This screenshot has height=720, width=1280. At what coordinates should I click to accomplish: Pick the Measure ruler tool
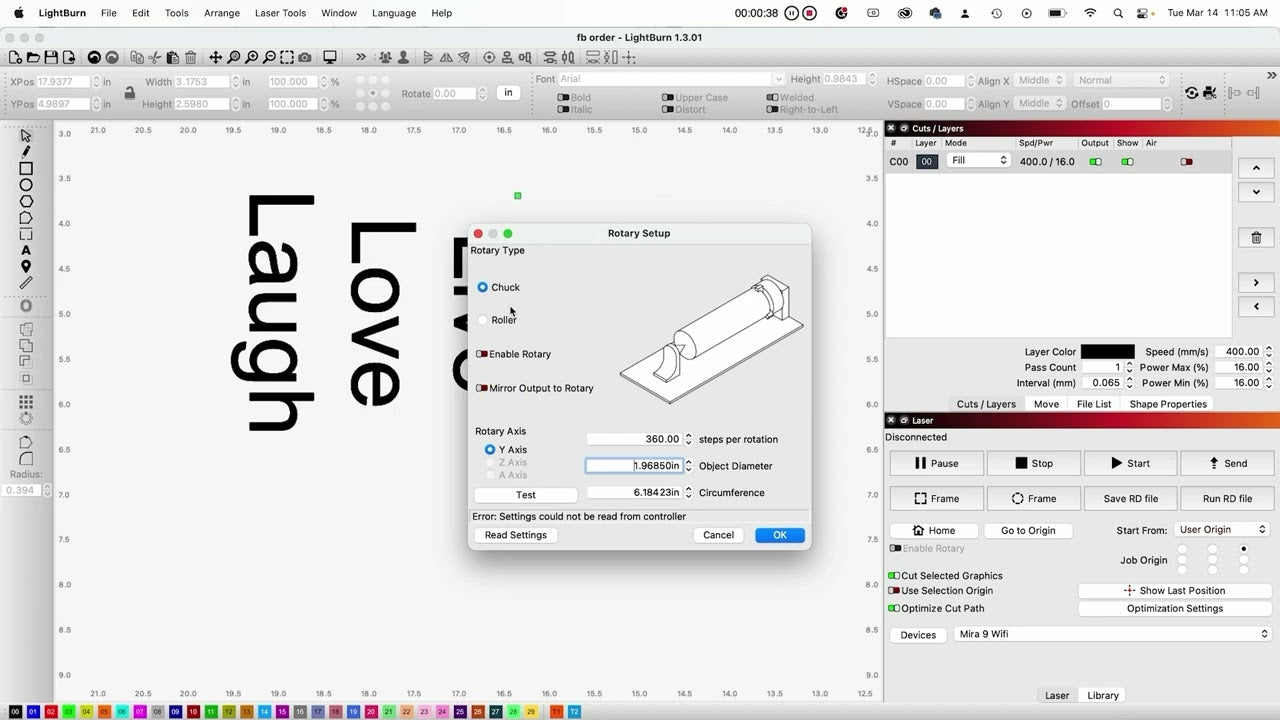(26, 283)
